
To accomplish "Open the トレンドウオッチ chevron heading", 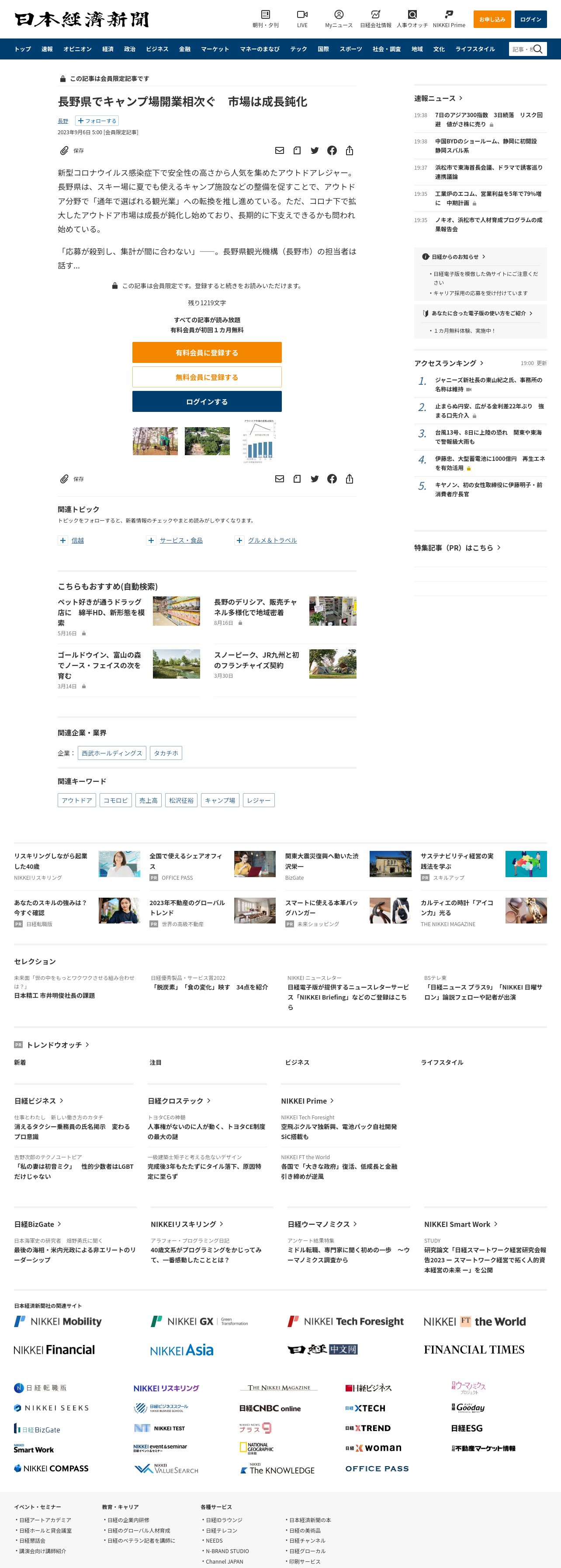I will pyautogui.click(x=87, y=1045).
